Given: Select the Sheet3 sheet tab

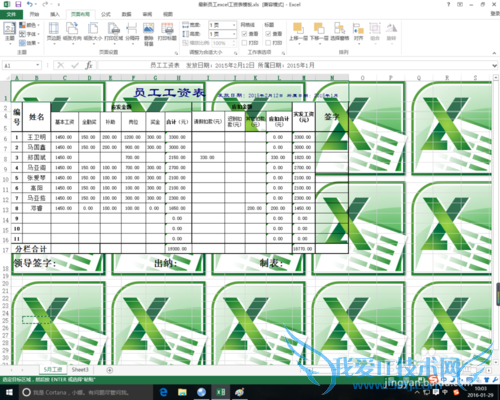Looking at the screenshot, I should (80, 370).
